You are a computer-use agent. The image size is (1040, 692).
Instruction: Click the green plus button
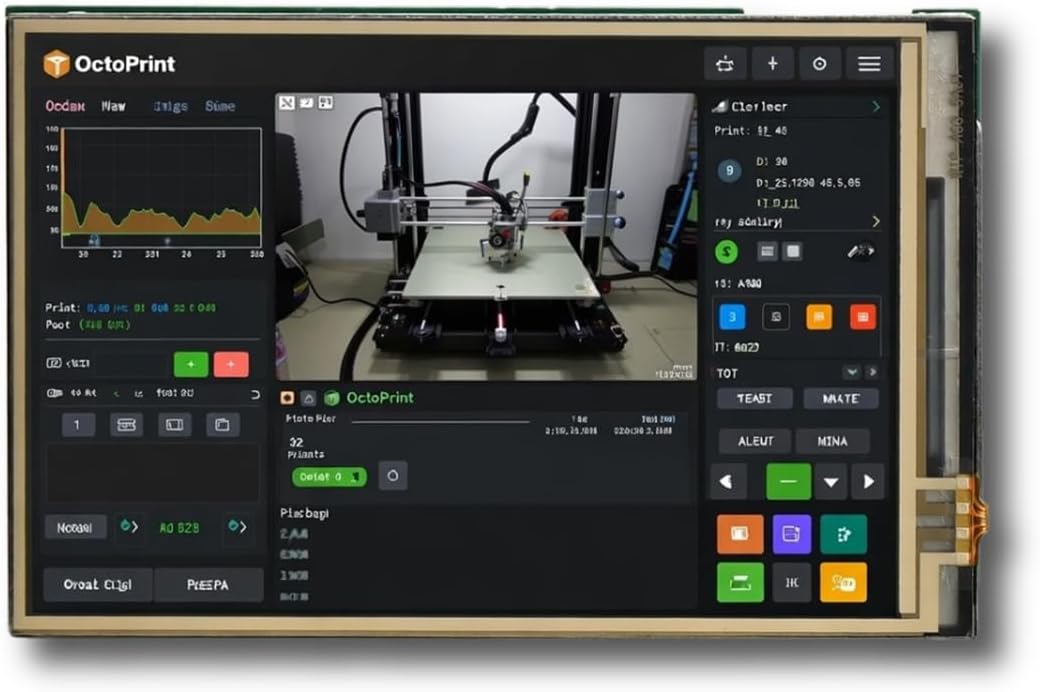pos(191,364)
